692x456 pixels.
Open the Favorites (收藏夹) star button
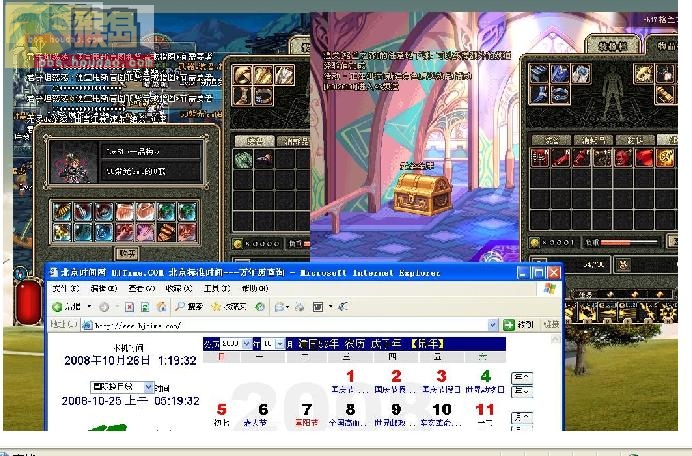[229, 306]
